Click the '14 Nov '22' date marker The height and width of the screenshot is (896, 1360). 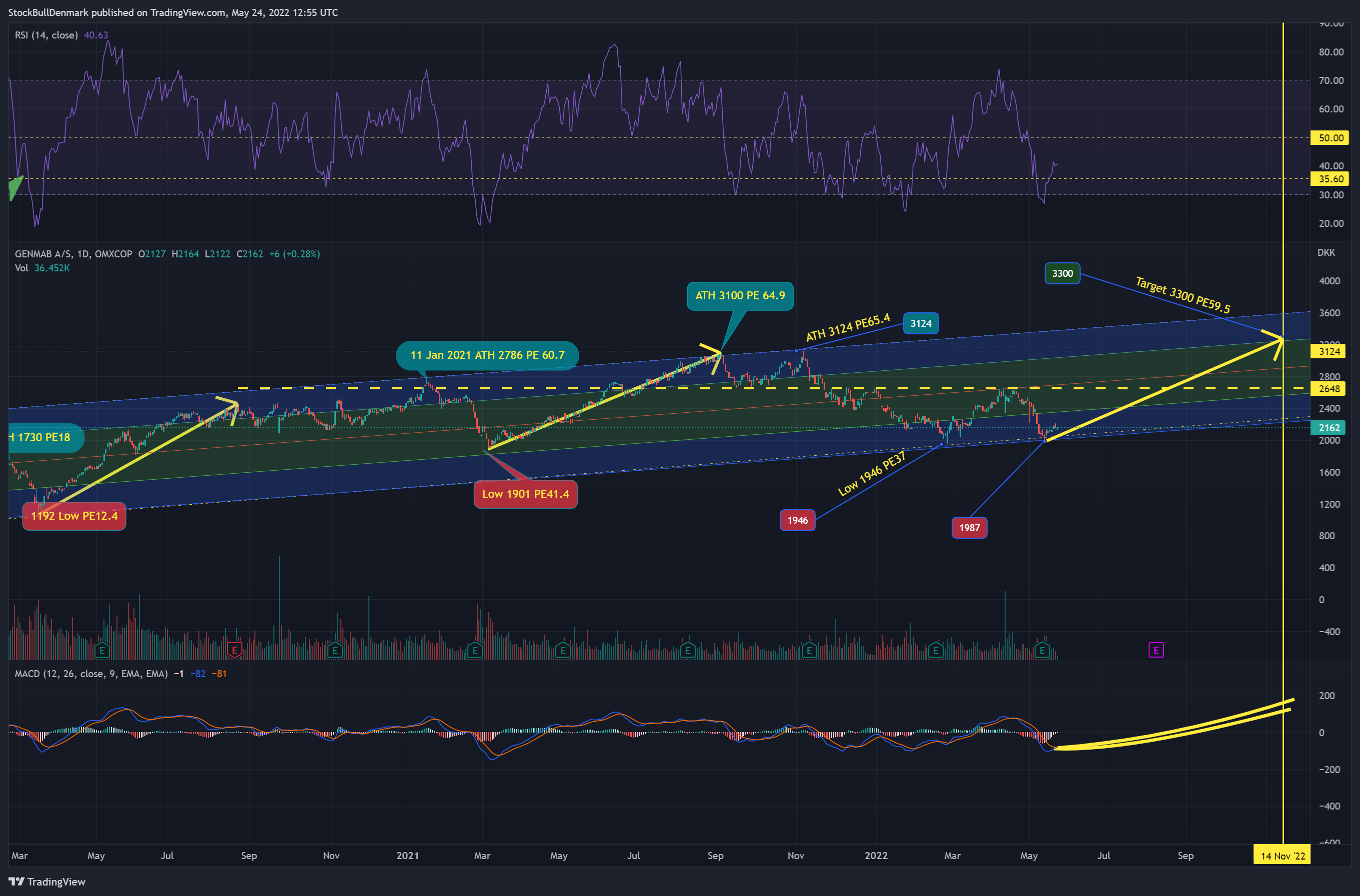(x=1283, y=856)
